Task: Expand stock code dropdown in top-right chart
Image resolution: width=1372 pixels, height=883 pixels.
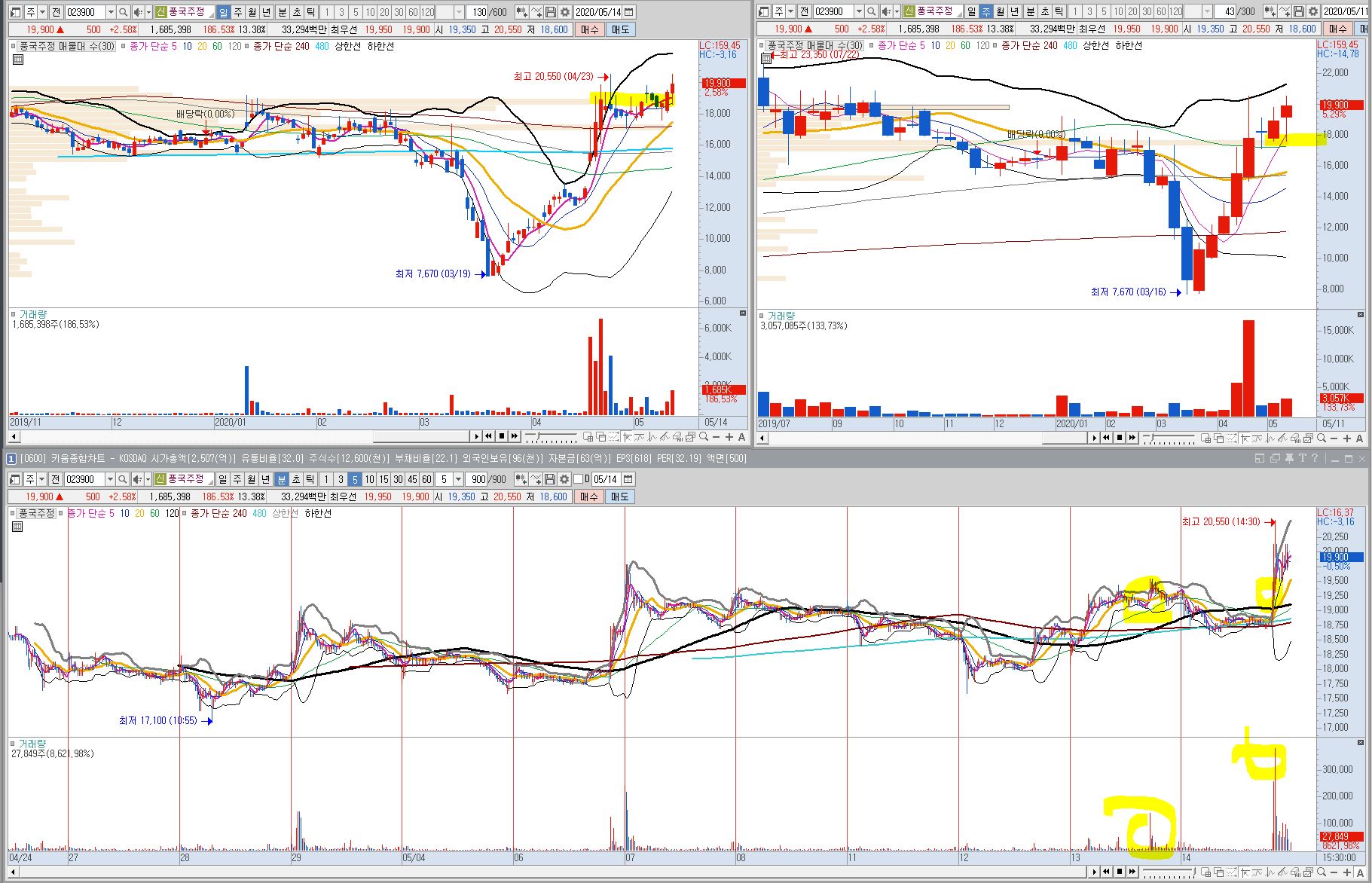Action: coord(859,11)
